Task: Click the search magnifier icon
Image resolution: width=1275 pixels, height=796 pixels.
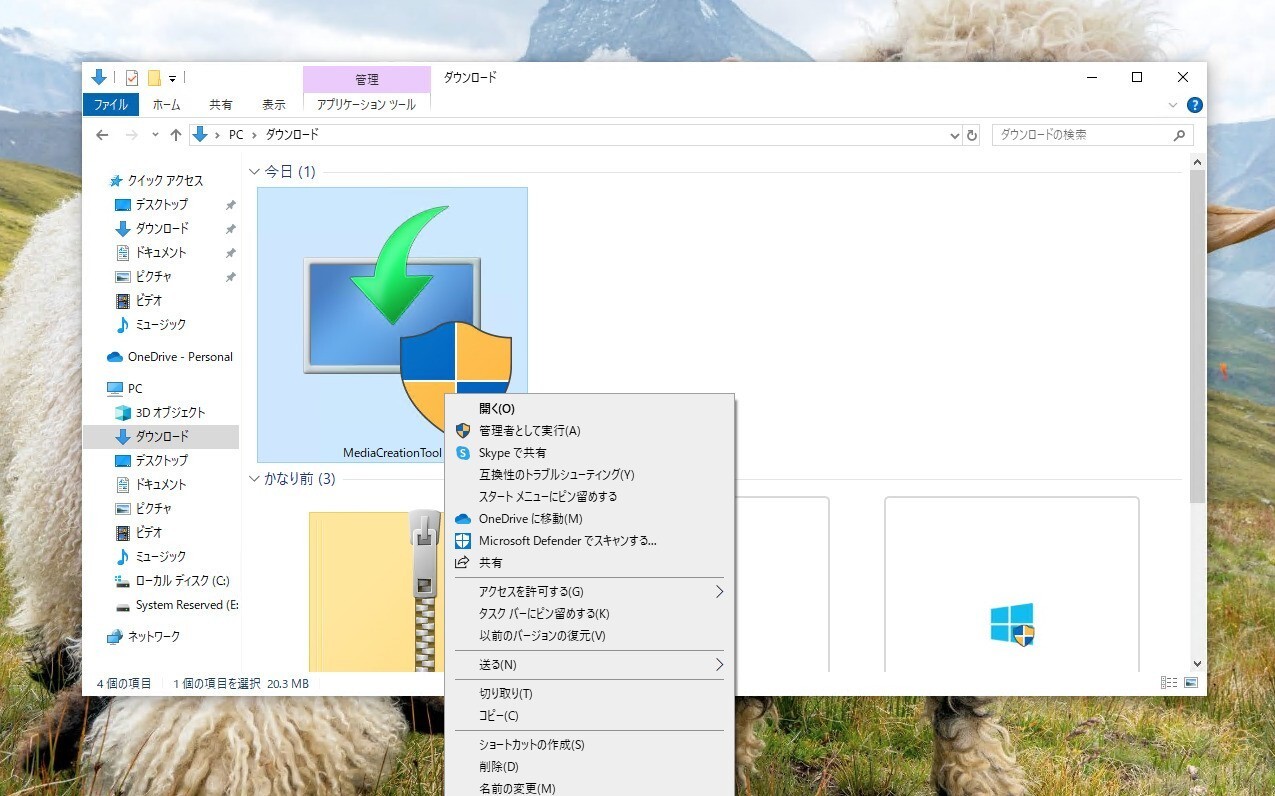Action: 1180,135
